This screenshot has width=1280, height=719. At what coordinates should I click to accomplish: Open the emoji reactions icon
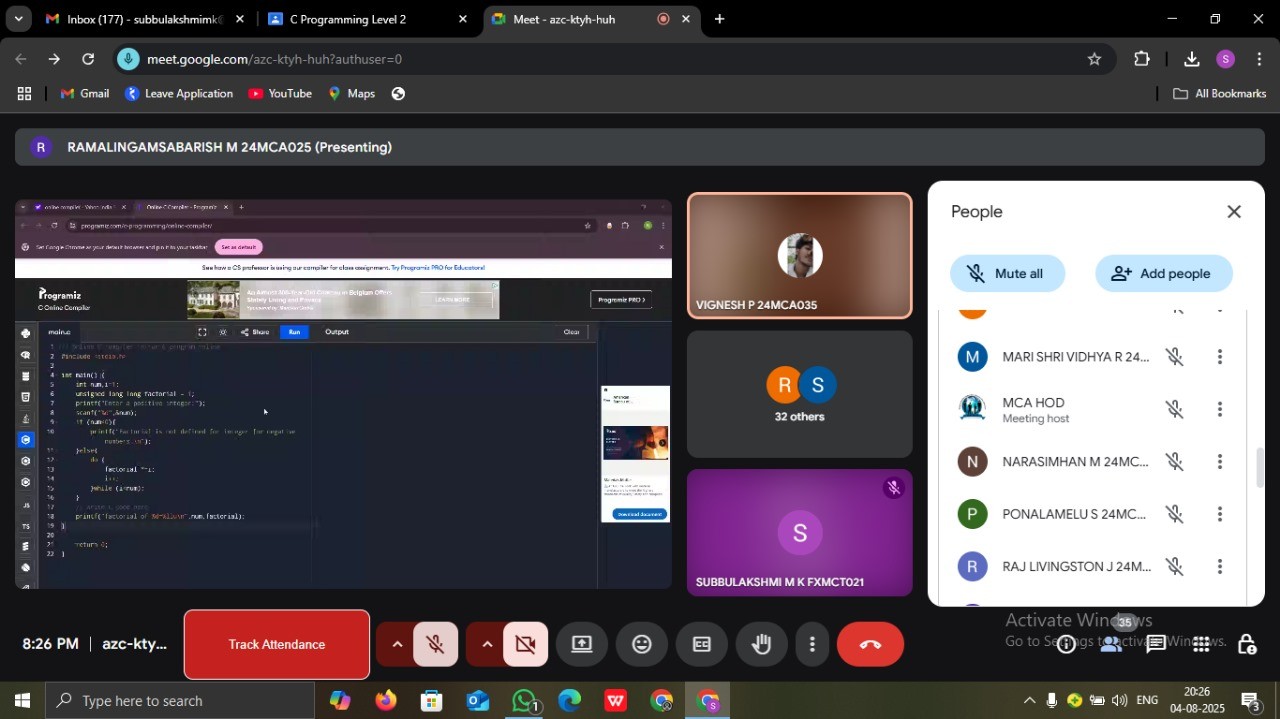(x=642, y=645)
